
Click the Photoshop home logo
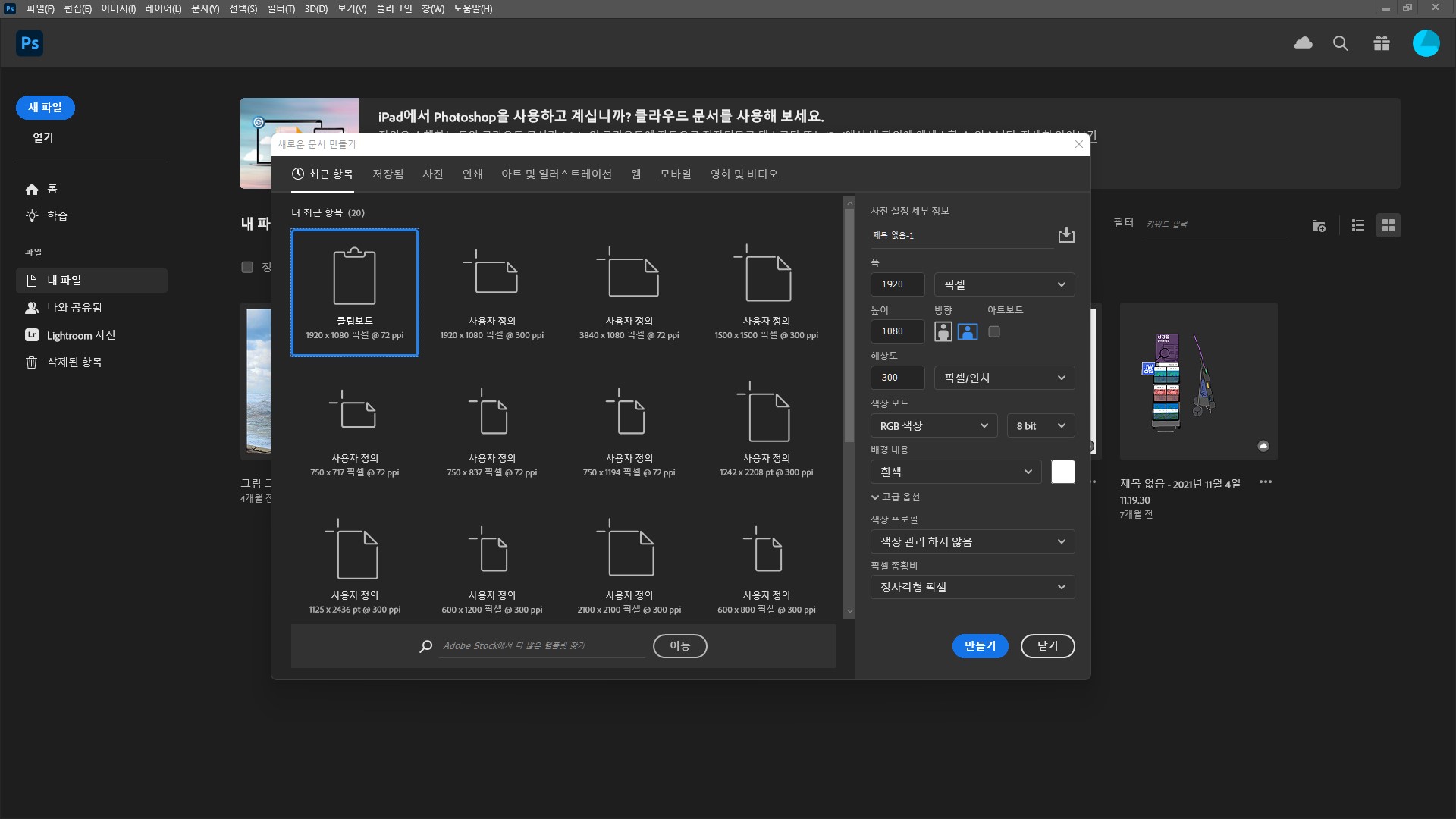pos(30,43)
